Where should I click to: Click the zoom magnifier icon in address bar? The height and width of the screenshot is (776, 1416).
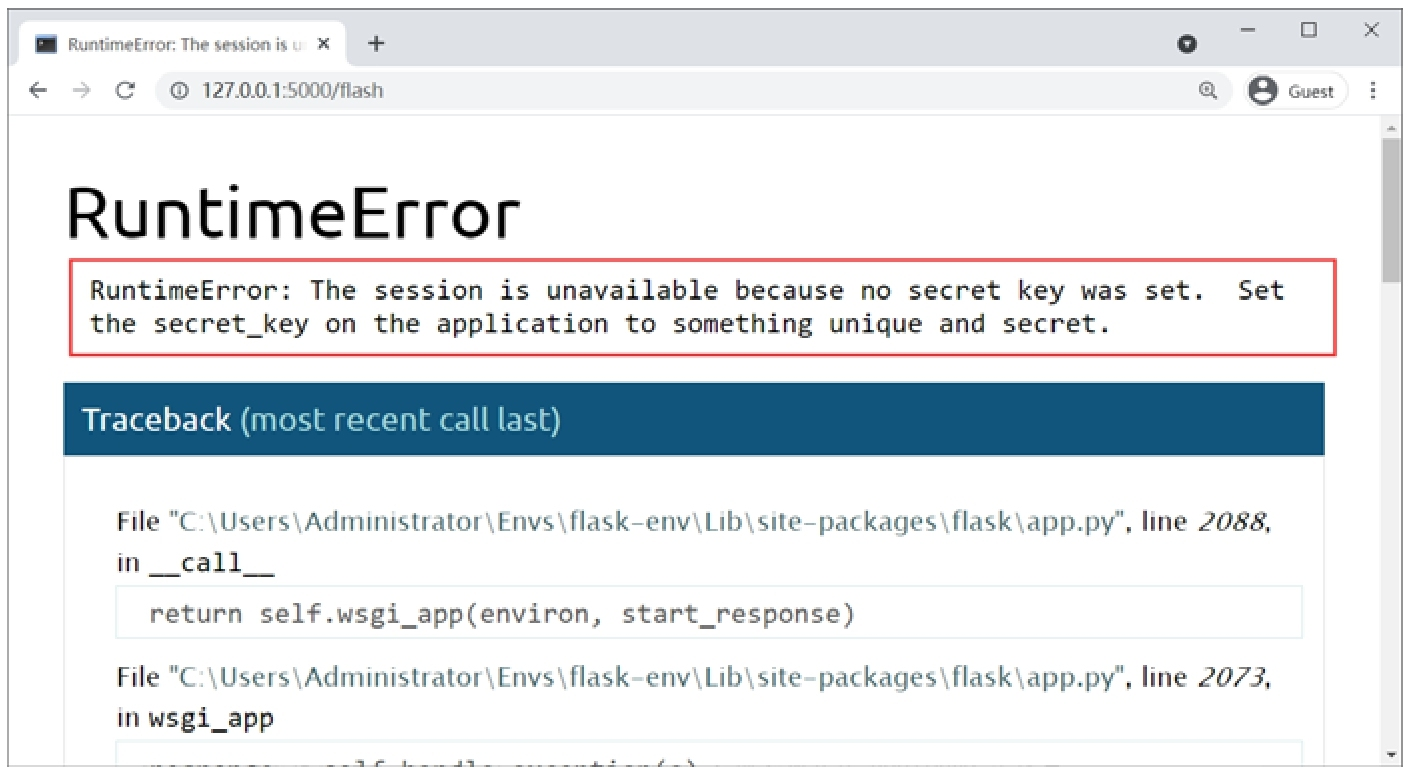[1208, 90]
